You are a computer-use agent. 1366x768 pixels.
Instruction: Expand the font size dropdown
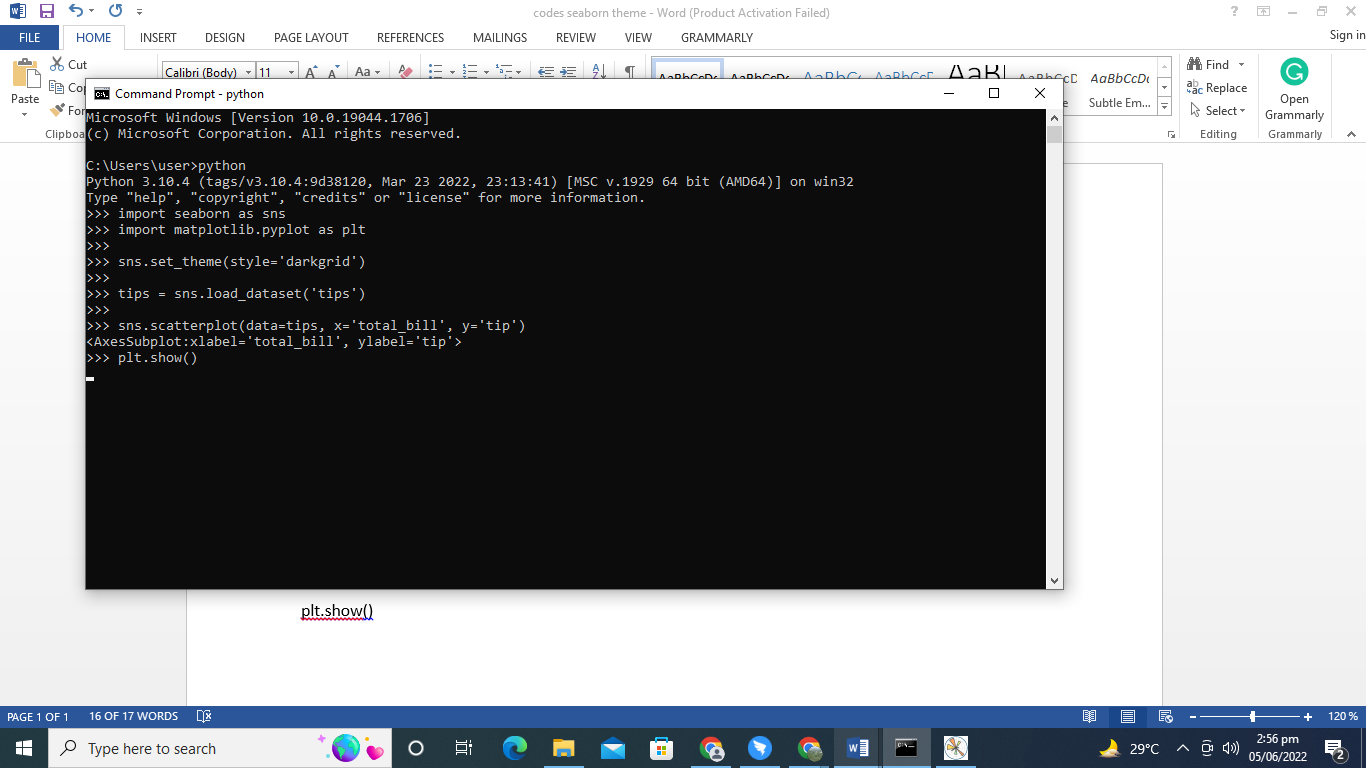coord(291,73)
